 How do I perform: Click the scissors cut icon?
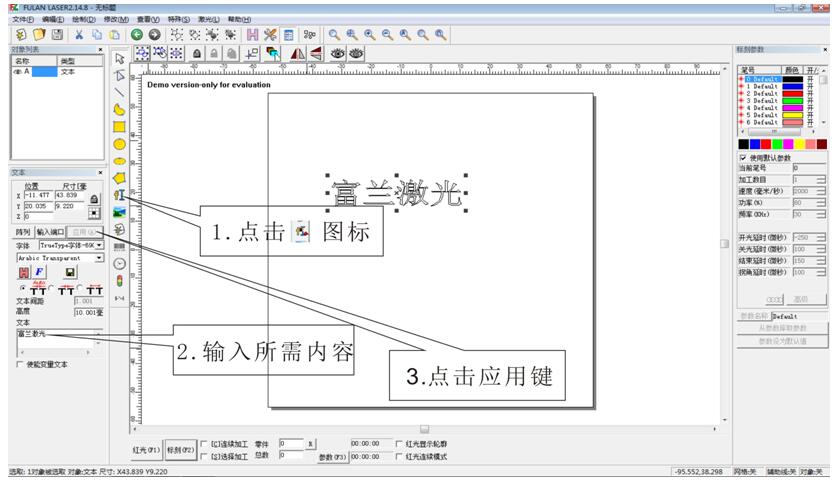click(x=79, y=34)
